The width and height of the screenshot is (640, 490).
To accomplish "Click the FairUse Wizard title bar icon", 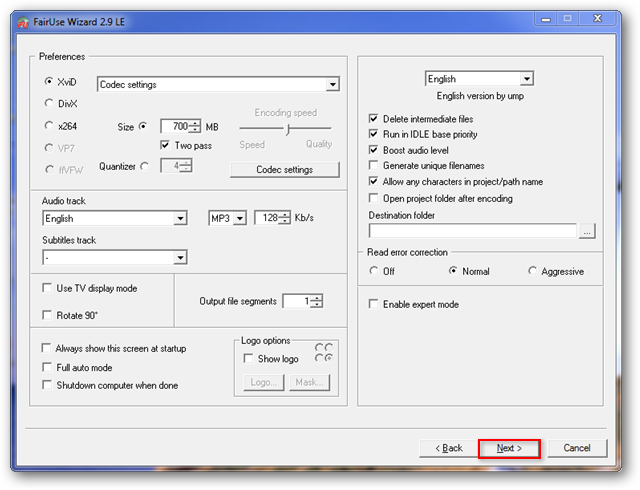I will [23, 22].
